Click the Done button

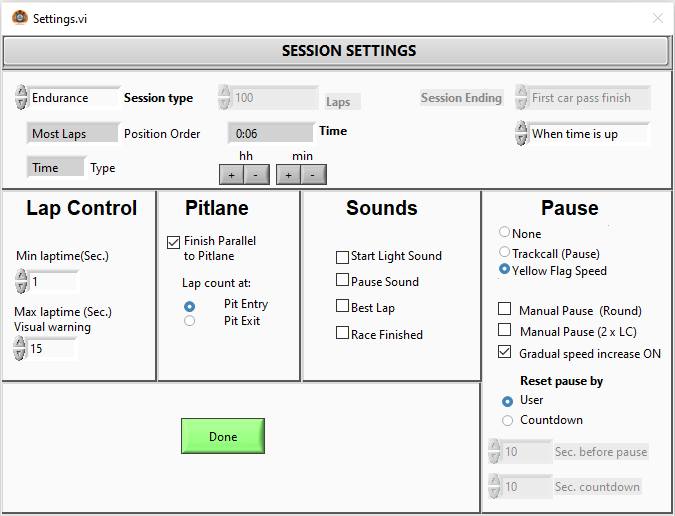(222, 436)
